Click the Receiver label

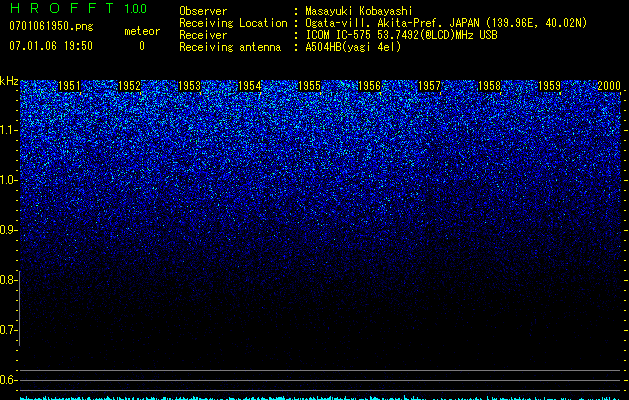(x=203, y=35)
